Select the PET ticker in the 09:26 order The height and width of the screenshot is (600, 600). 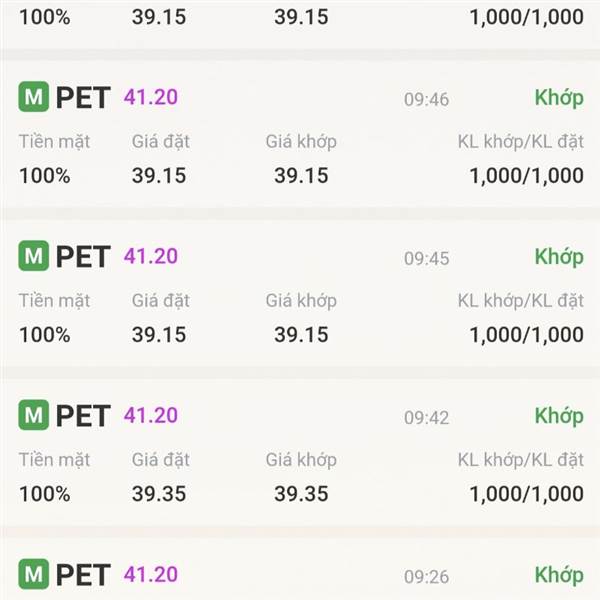pos(83,574)
